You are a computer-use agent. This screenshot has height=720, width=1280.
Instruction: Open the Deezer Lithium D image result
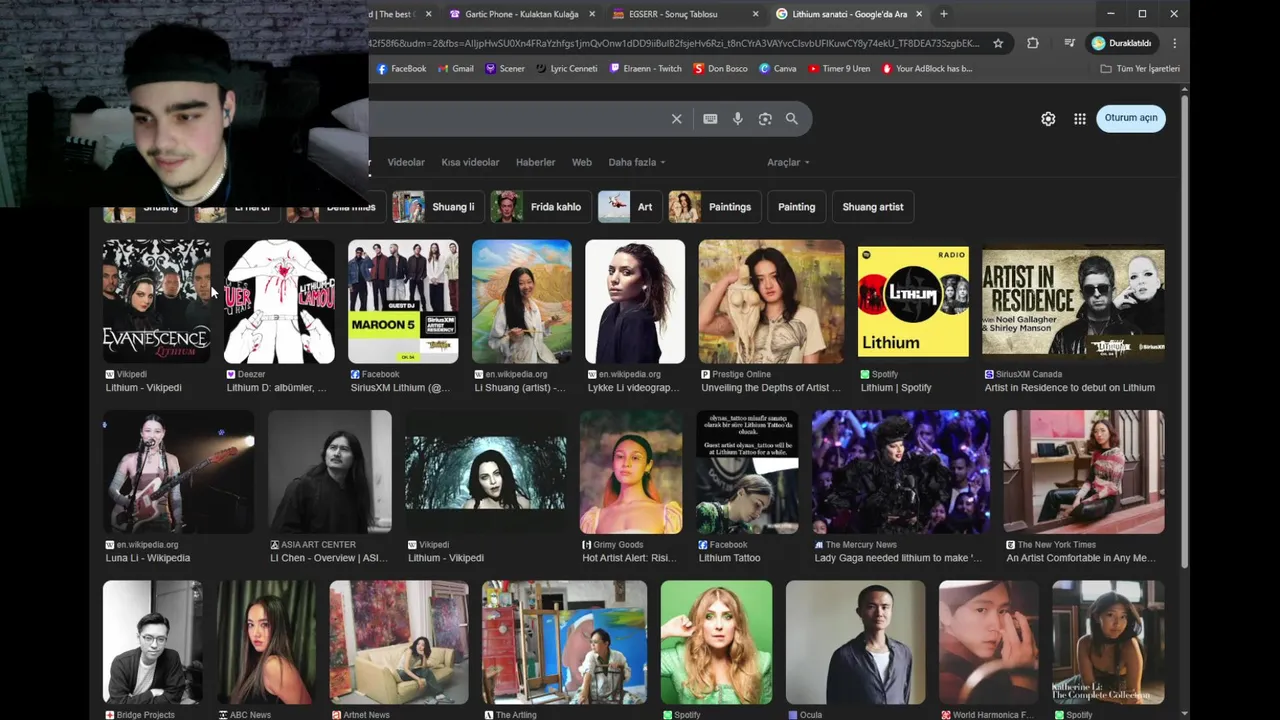tap(279, 301)
